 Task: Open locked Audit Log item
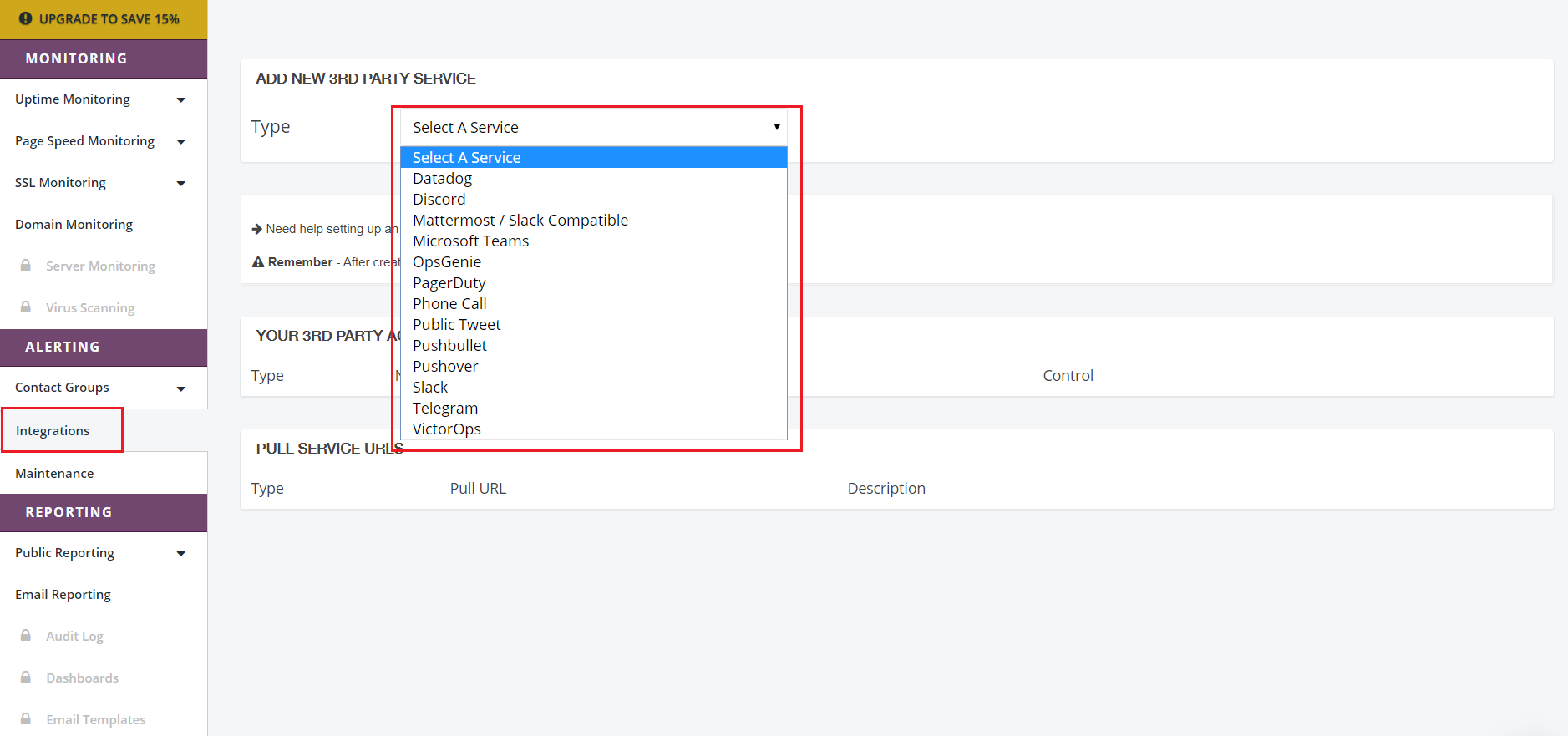point(74,637)
